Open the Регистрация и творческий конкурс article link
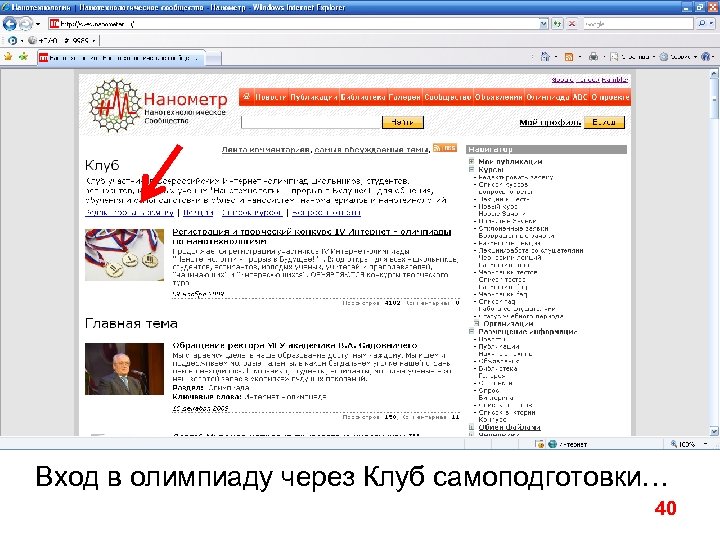 [x=312, y=236]
